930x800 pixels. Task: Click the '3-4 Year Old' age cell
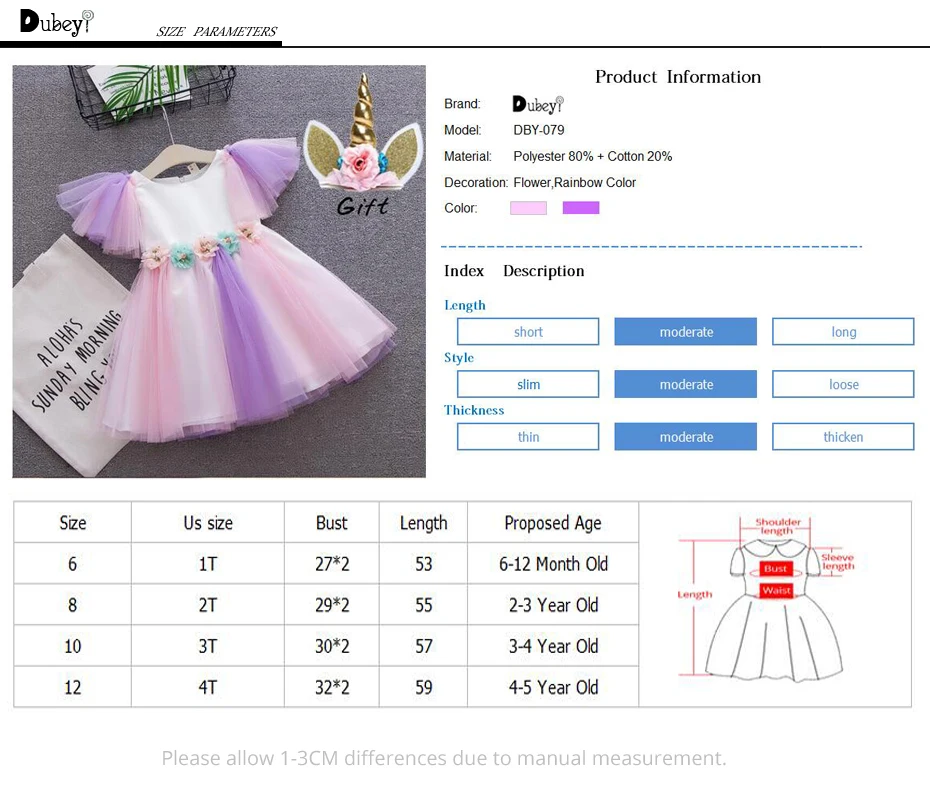[x=553, y=646]
